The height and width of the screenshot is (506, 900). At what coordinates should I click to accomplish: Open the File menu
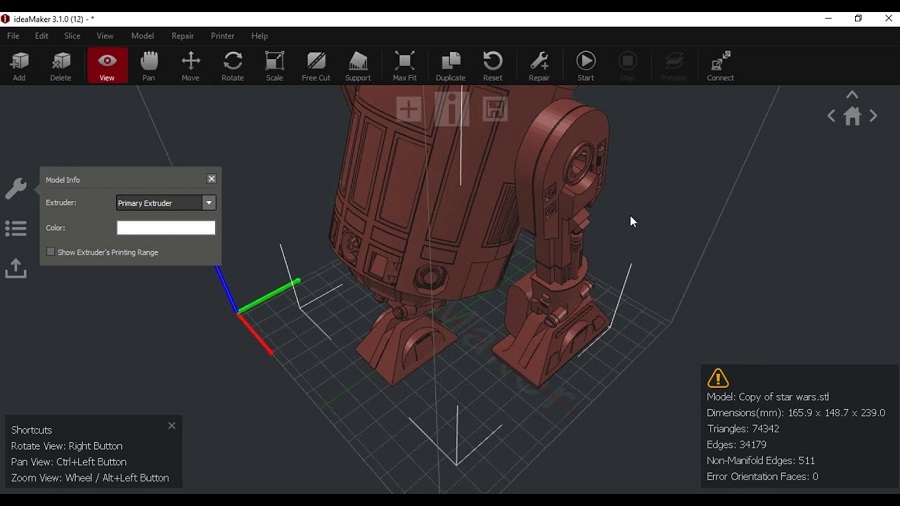tap(13, 36)
